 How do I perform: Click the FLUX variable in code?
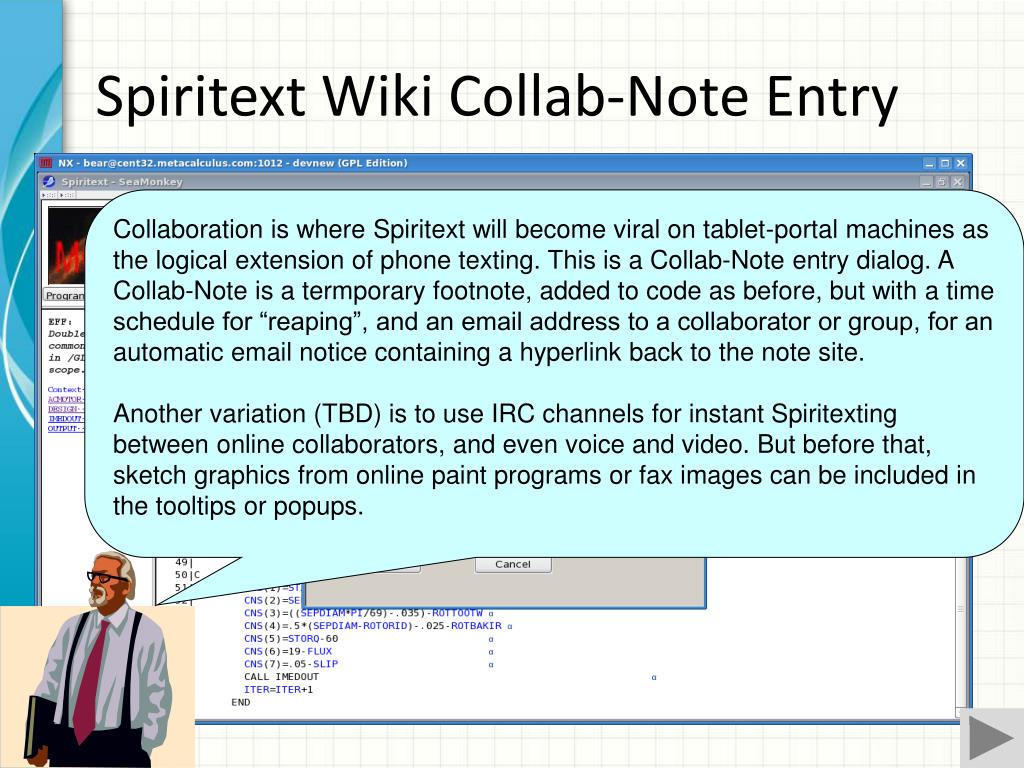[319, 651]
